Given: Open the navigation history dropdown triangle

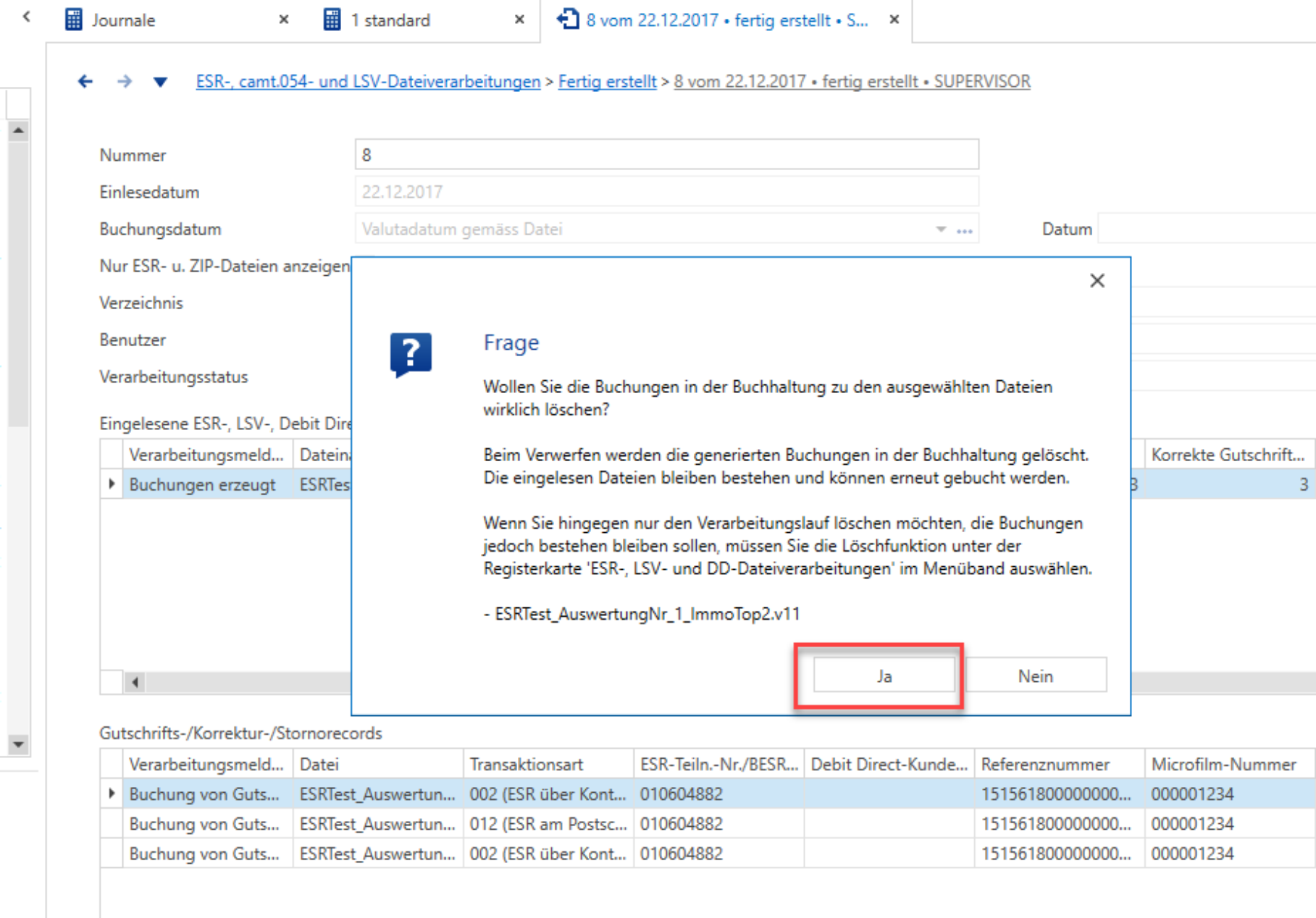Looking at the screenshot, I should tap(160, 83).
